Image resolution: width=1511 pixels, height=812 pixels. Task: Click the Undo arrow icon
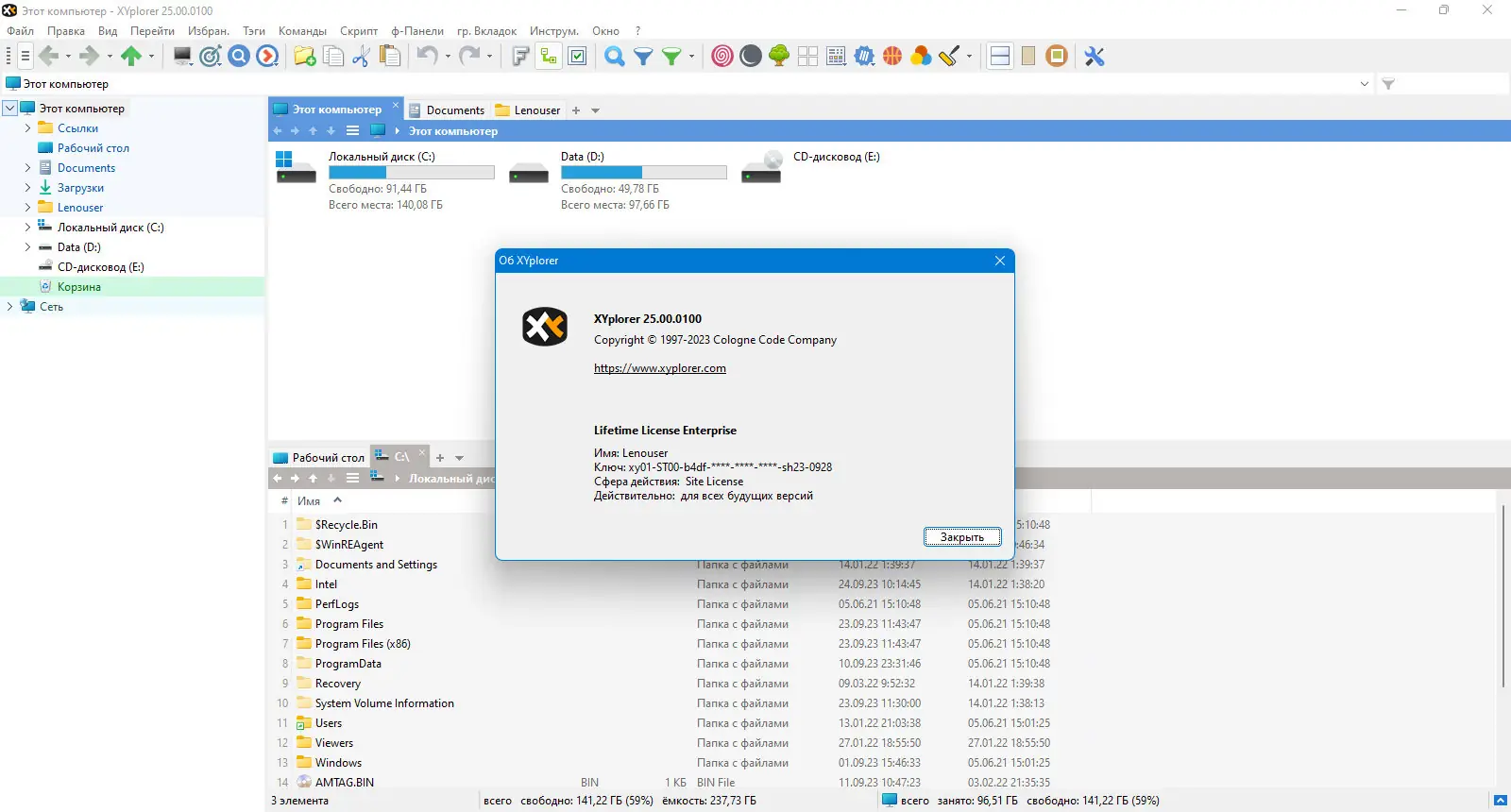tap(428, 57)
